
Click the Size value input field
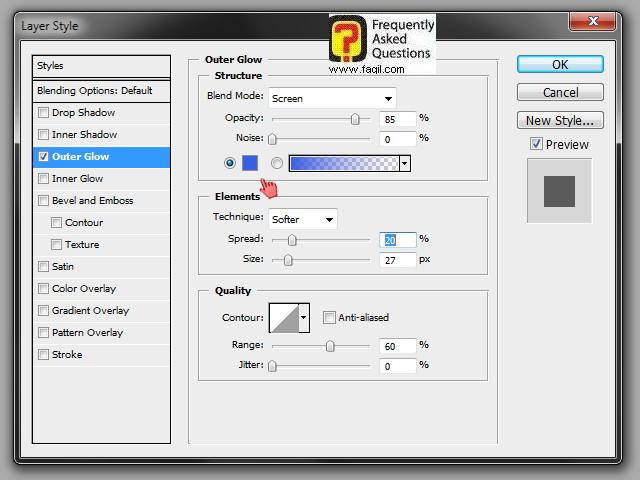(397, 260)
